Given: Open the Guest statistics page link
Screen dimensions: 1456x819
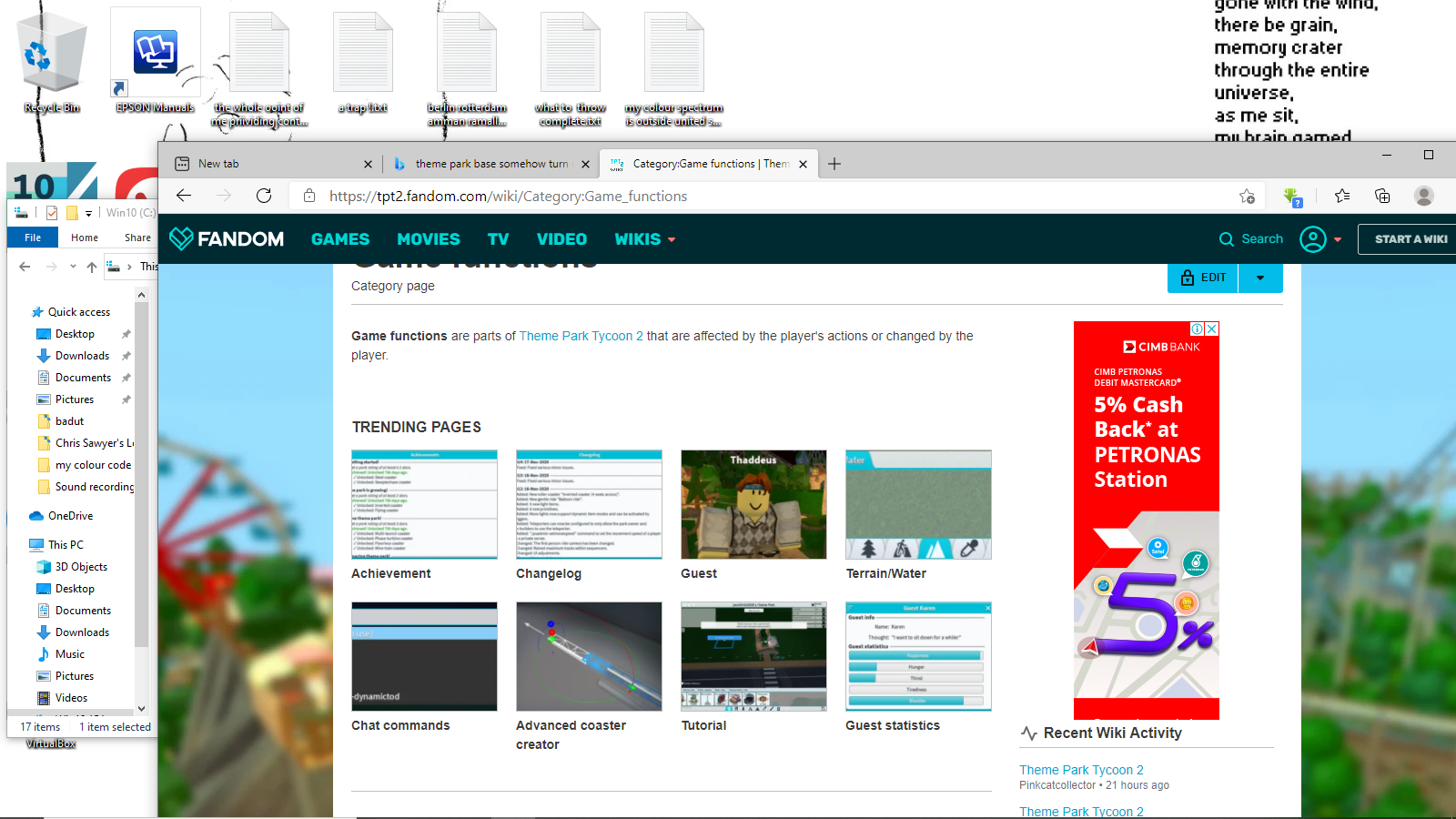Looking at the screenshot, I should pyautogui.click(x=893, y=725).
